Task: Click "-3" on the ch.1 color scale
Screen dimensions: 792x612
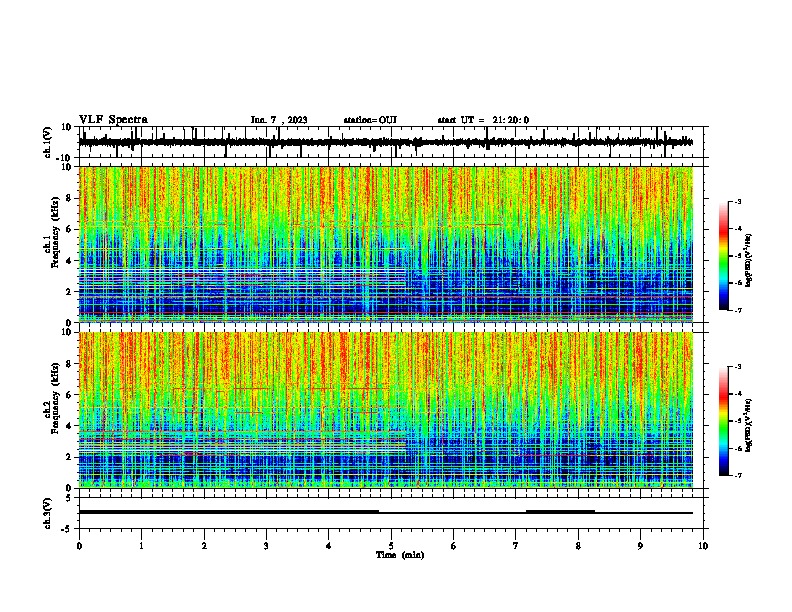Action: pos(738,201)
